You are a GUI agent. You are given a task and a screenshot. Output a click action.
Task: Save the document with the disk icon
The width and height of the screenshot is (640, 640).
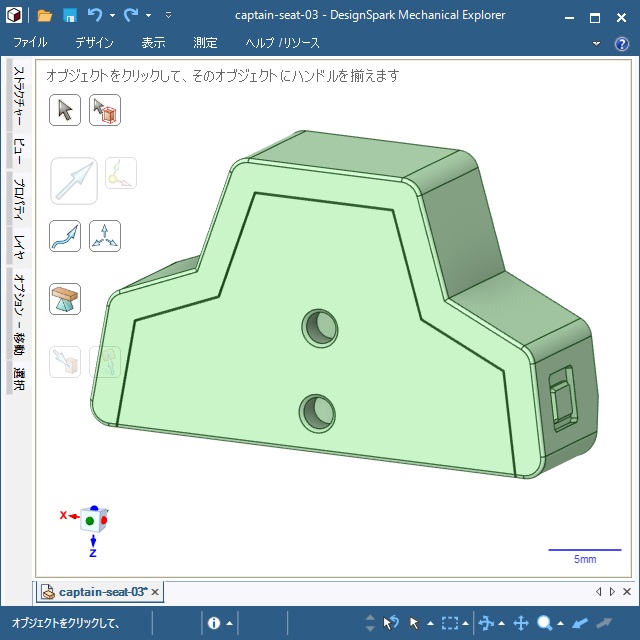pyautogui.click(x=70, y=16)
